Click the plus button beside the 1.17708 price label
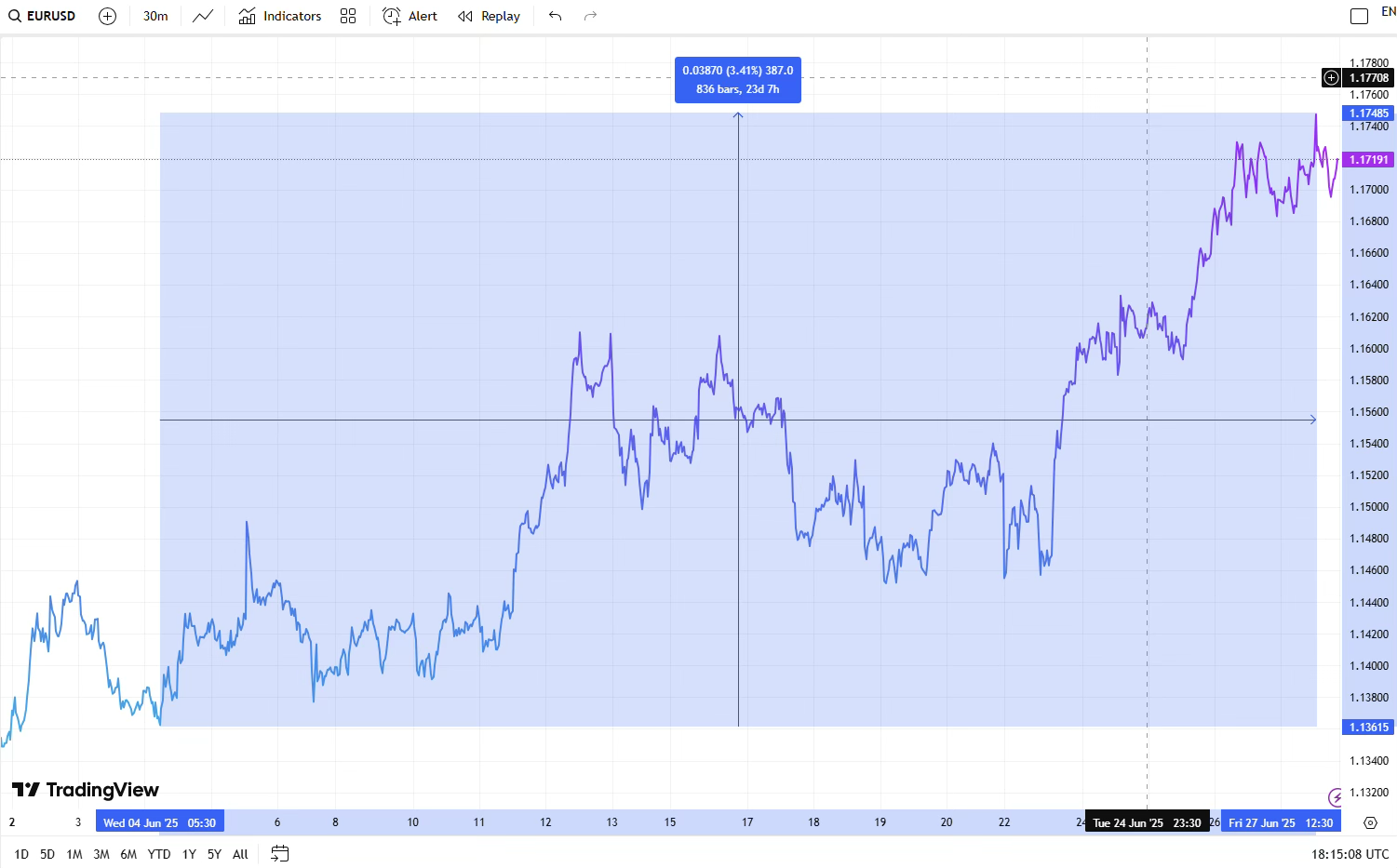This screenshot has width=1397, height=868. pyautogui.click(x=1332, y=78)
